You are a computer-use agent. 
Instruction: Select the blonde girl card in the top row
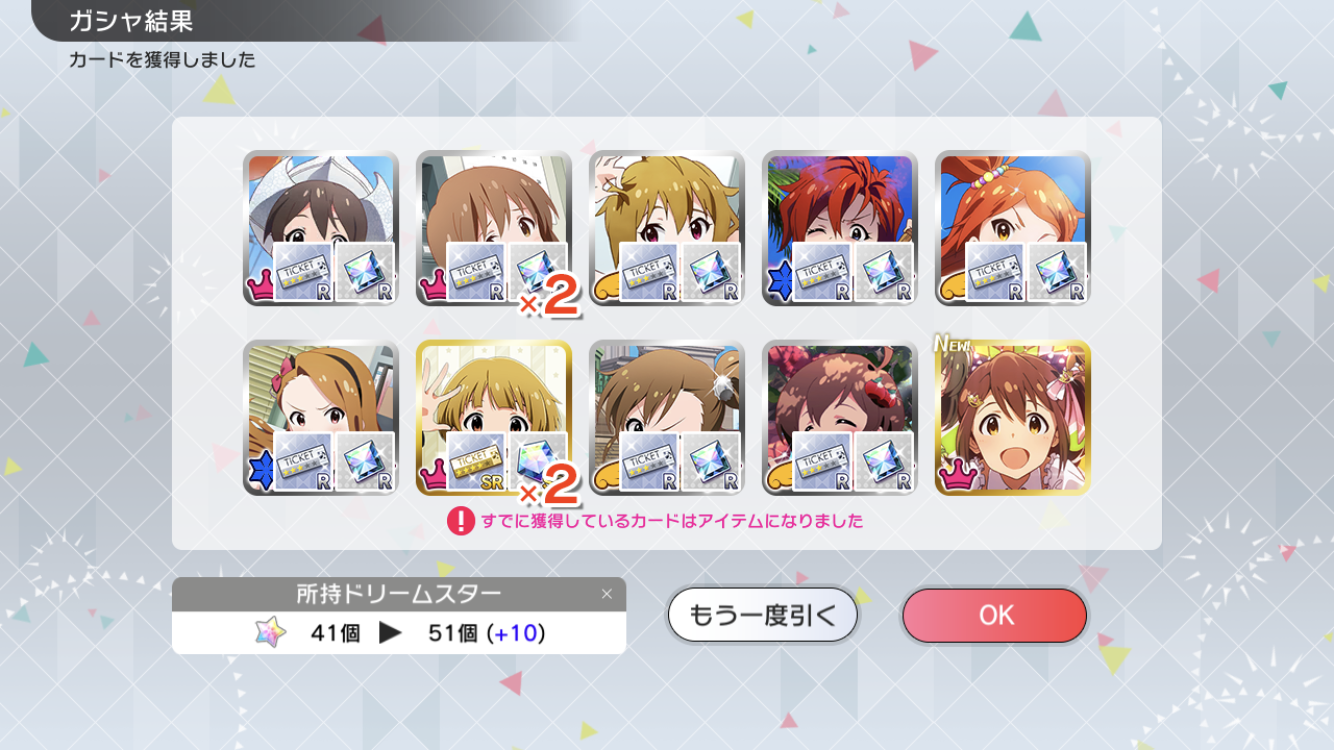667,228
